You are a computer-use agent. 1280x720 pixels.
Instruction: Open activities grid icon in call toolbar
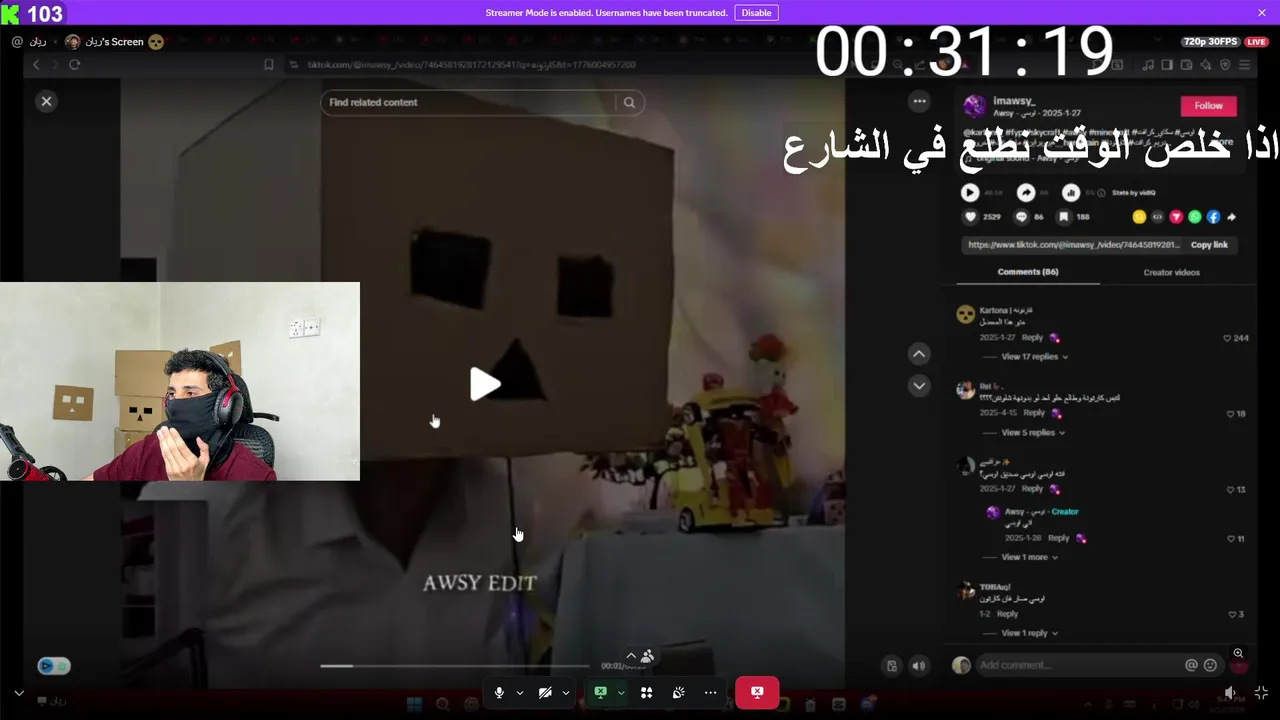coord(646,693)
